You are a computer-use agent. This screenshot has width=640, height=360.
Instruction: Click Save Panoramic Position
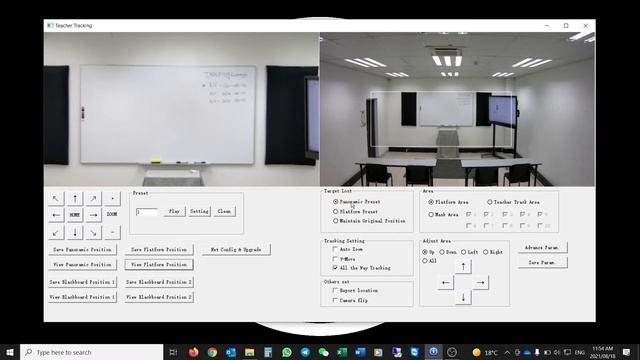[82, 249]
